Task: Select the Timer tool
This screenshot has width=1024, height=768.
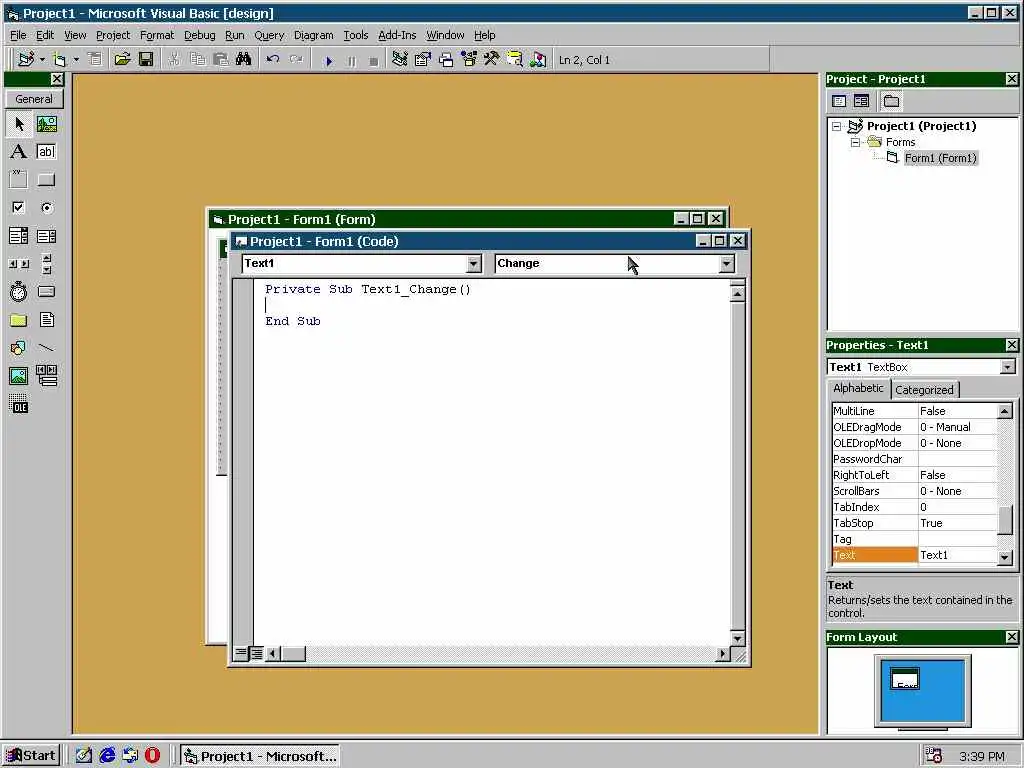Action: [x=19, y=292]
